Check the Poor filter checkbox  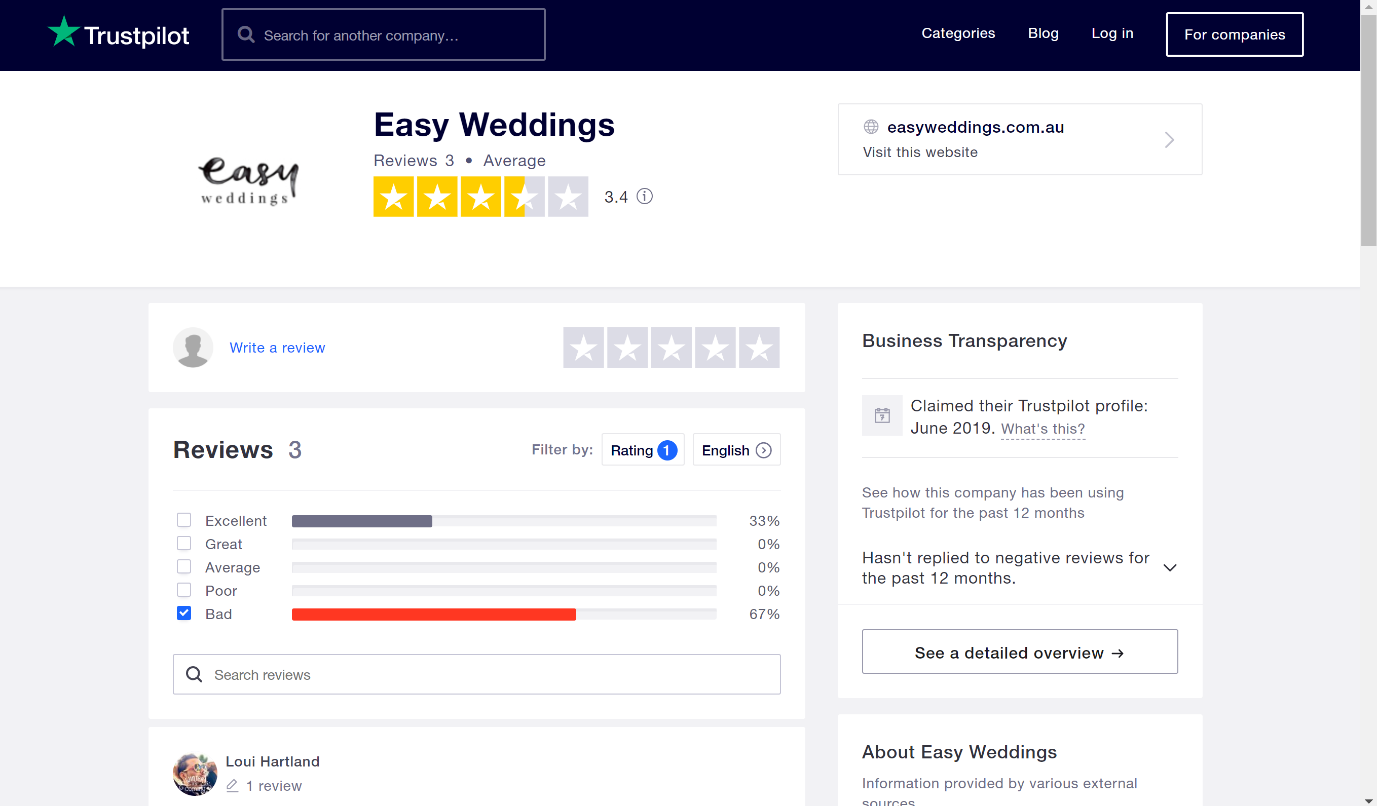tap(184, 590)
